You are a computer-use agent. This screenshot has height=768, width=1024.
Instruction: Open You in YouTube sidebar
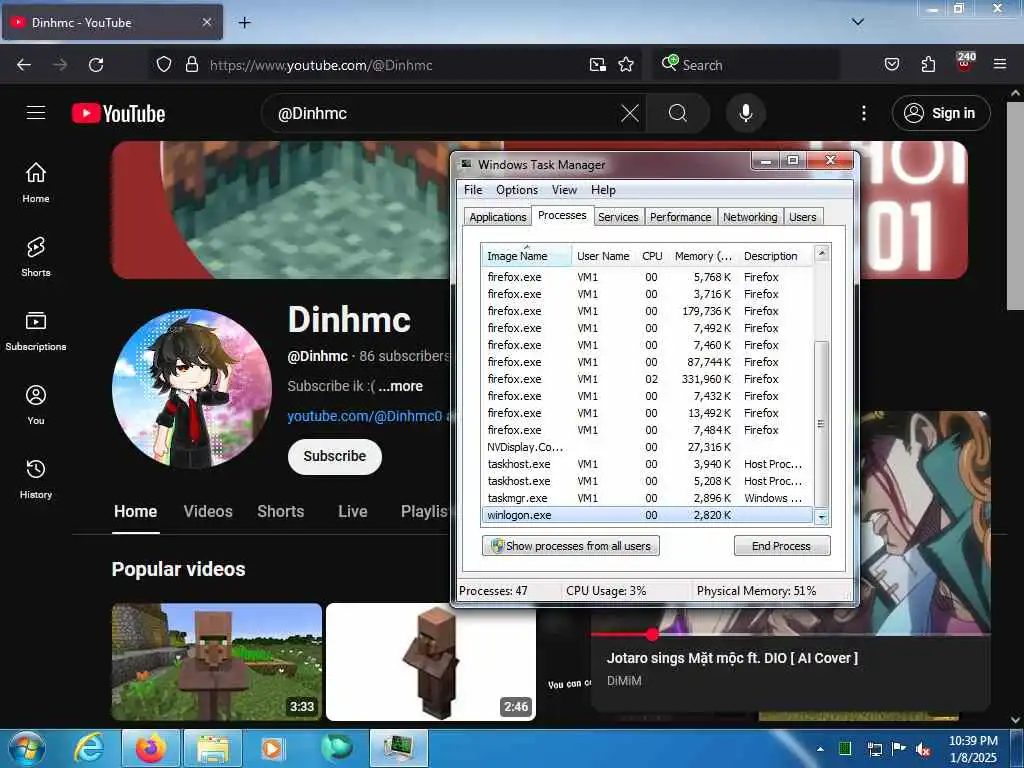pyautogui.click(x=36, y=405)
